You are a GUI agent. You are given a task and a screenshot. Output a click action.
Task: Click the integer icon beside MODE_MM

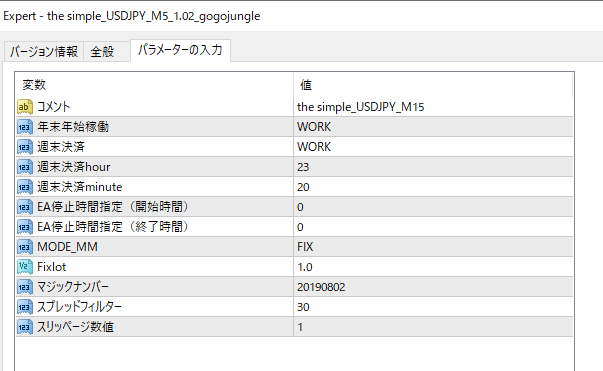(x=25, y=247)
